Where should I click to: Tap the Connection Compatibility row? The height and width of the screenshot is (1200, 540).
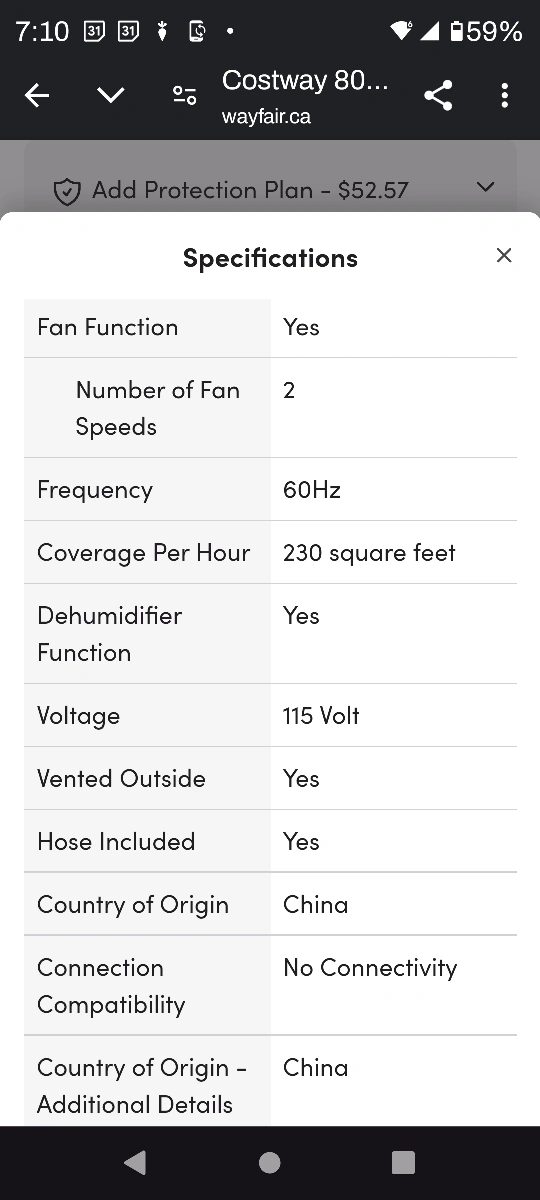tap(270, 986)
